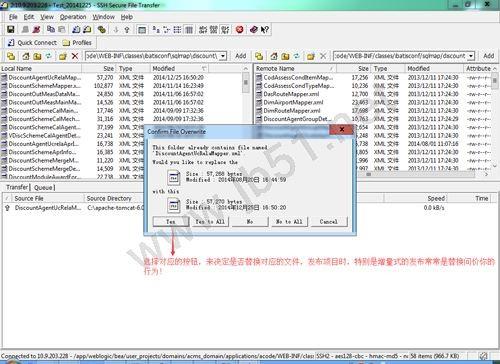The height and width of the screenshot is (364, 500).
Task: Switch to small icons view
Action: pos(167,29)
